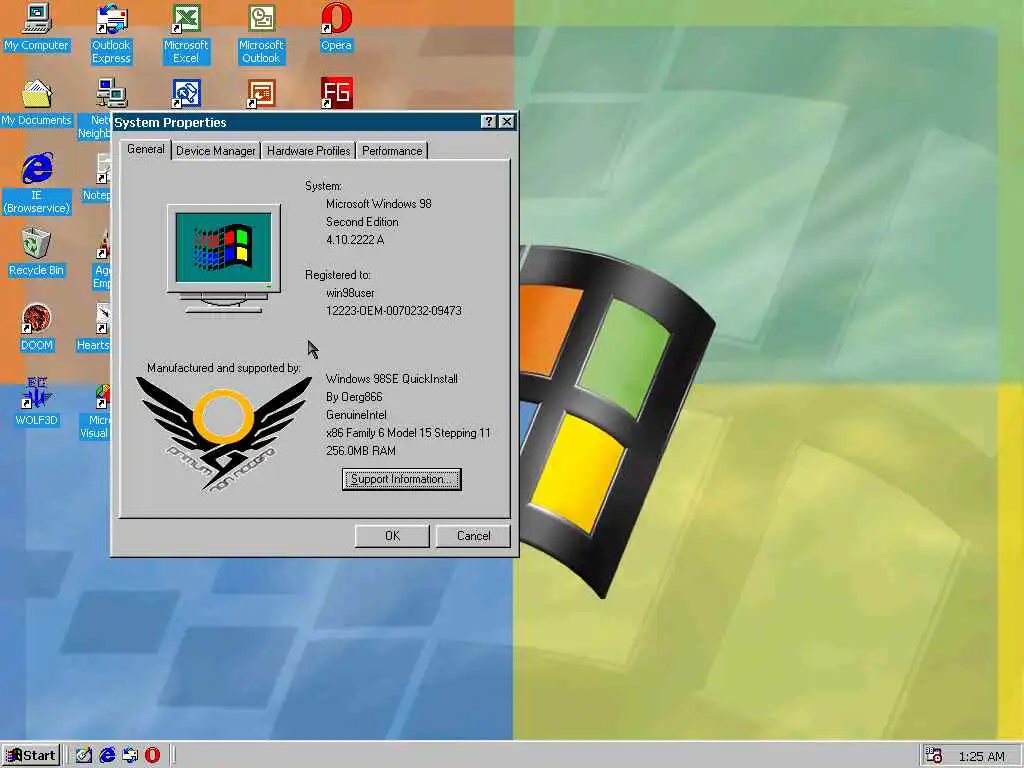Open the Hardware Profiles tab
This screenshot has height=768, width=1024.
tap(308, 151)
